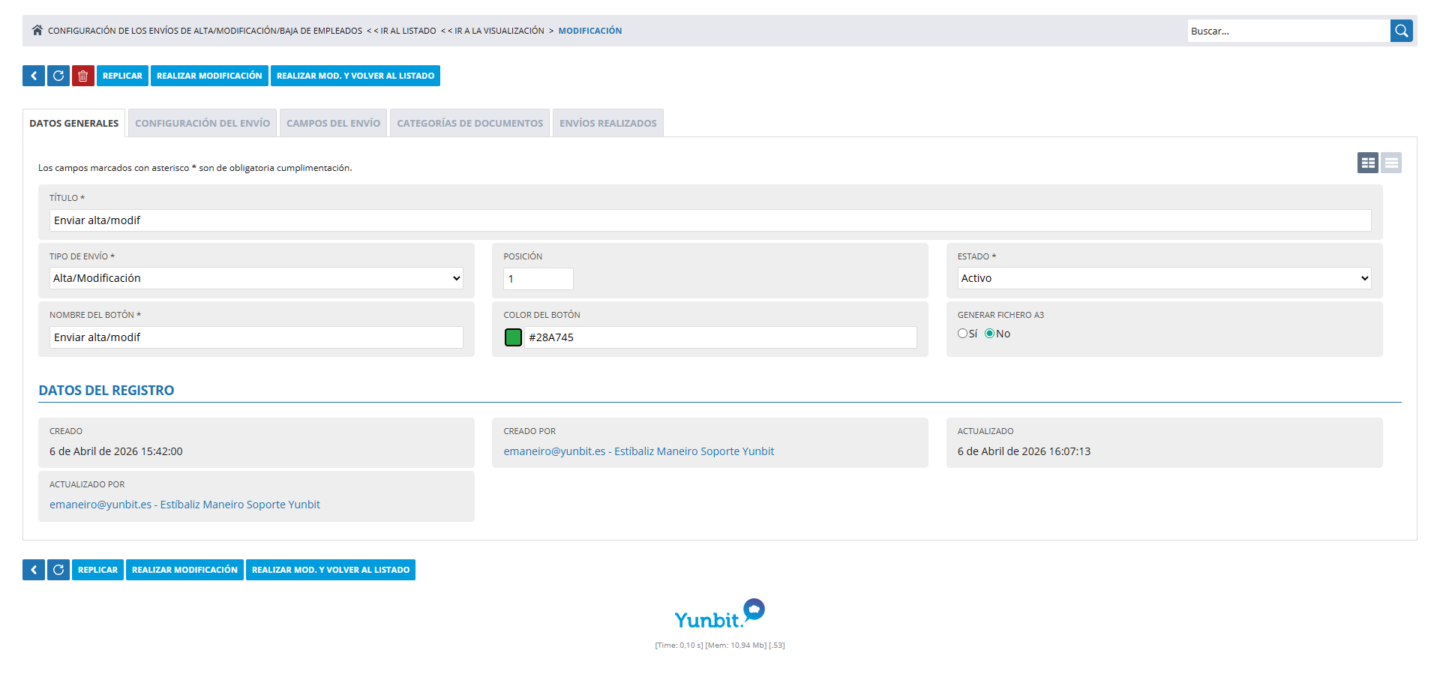The width and height of the screenshot is (1440, 683).
Task: Click the search magnifier button
Action: [x=1401, y=31]
